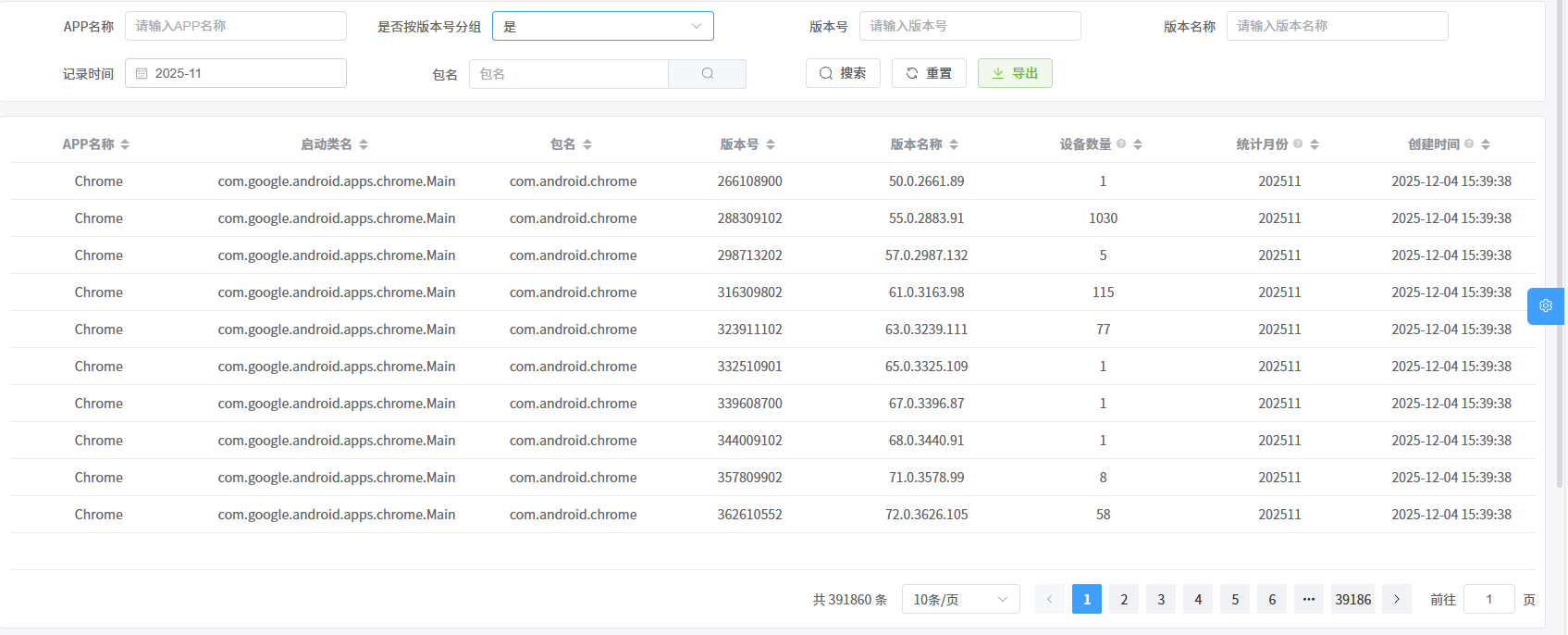
Task: Click the help icon next to 设备数量
Action: pyautogui.click(x=1121, y=143)
